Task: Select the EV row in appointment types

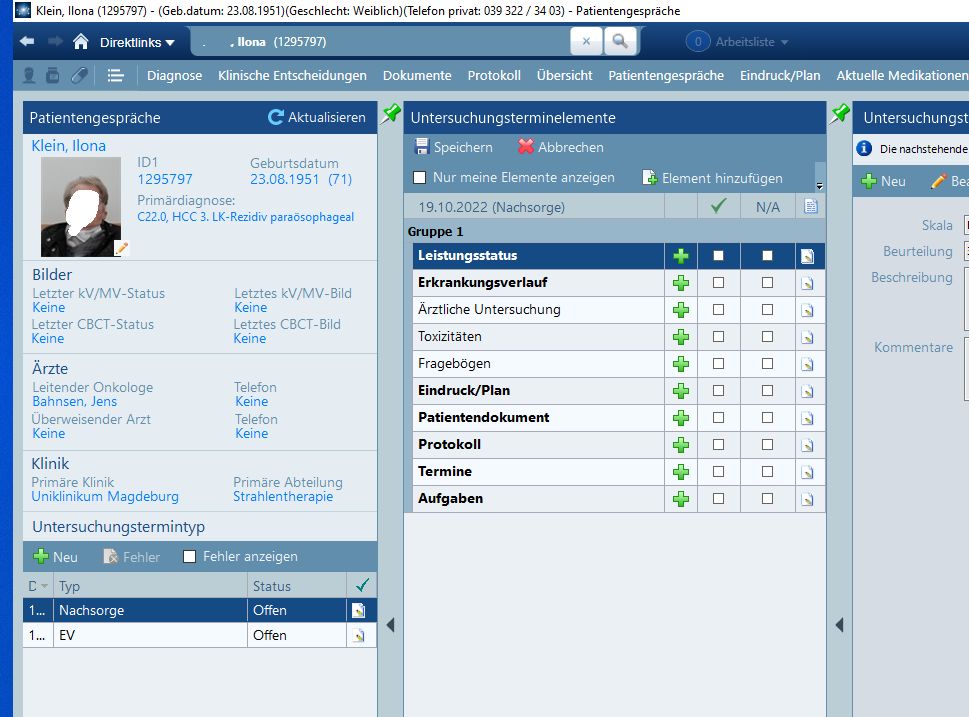Action: click(x=150, y=635)
